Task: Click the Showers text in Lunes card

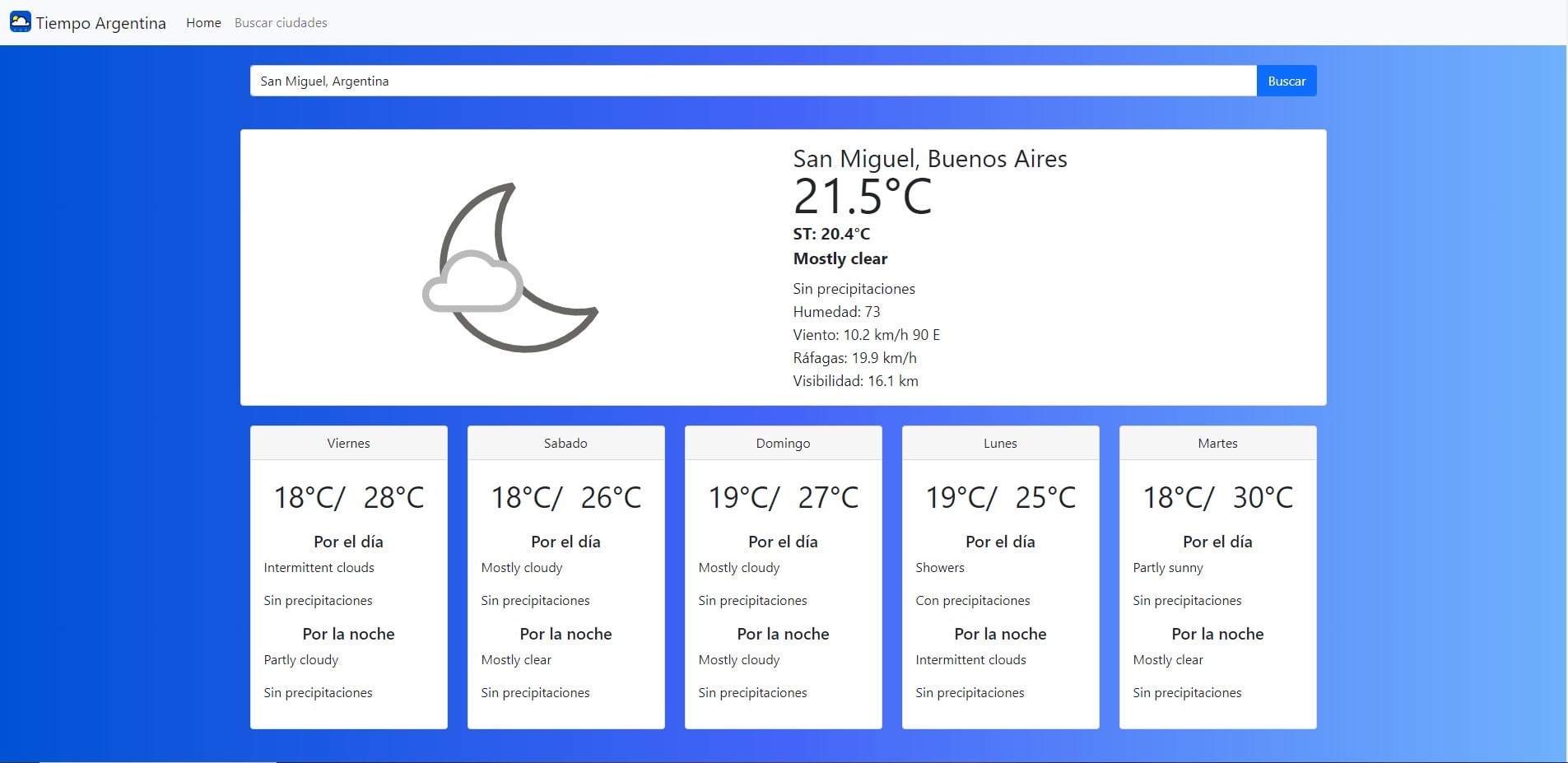Action: tap(939, 568)
